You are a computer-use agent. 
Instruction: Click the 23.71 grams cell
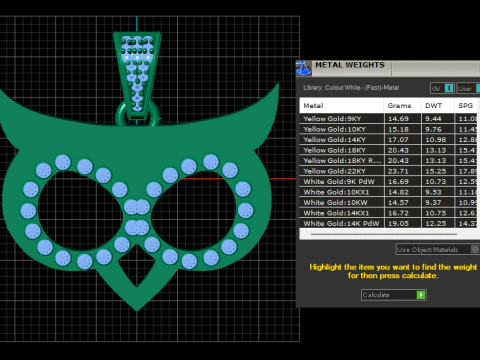point(403,171)
